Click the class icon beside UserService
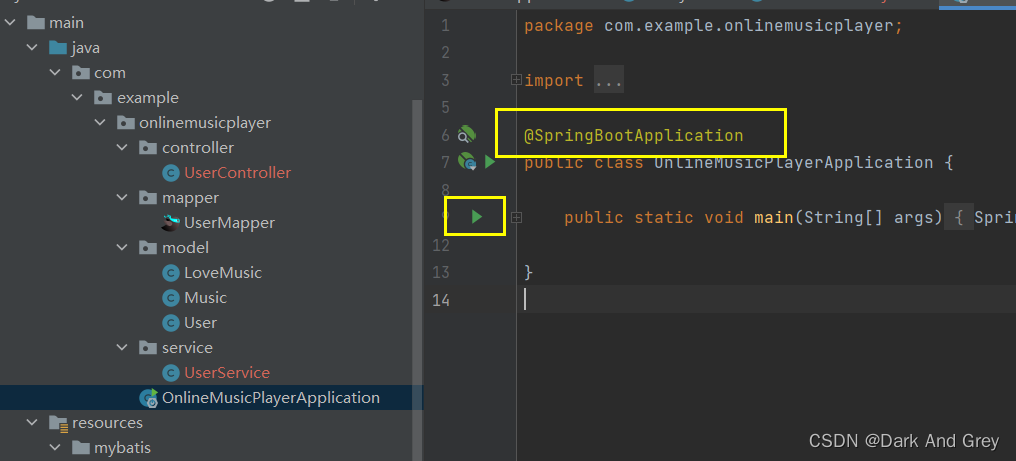 click(170, 373)
